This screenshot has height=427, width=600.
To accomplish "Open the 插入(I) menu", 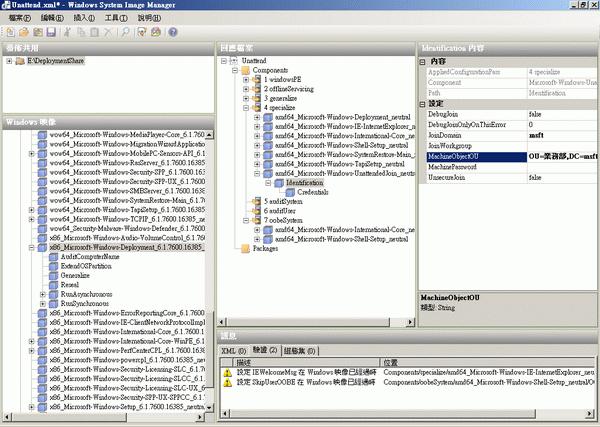I will 84,18.
